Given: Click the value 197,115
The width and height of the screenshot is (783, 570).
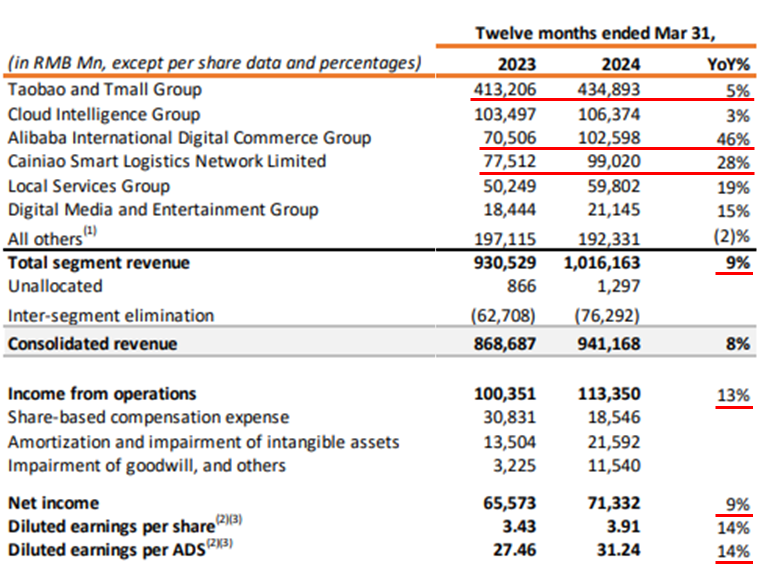Looking at the screenshot, I should 505,239.
